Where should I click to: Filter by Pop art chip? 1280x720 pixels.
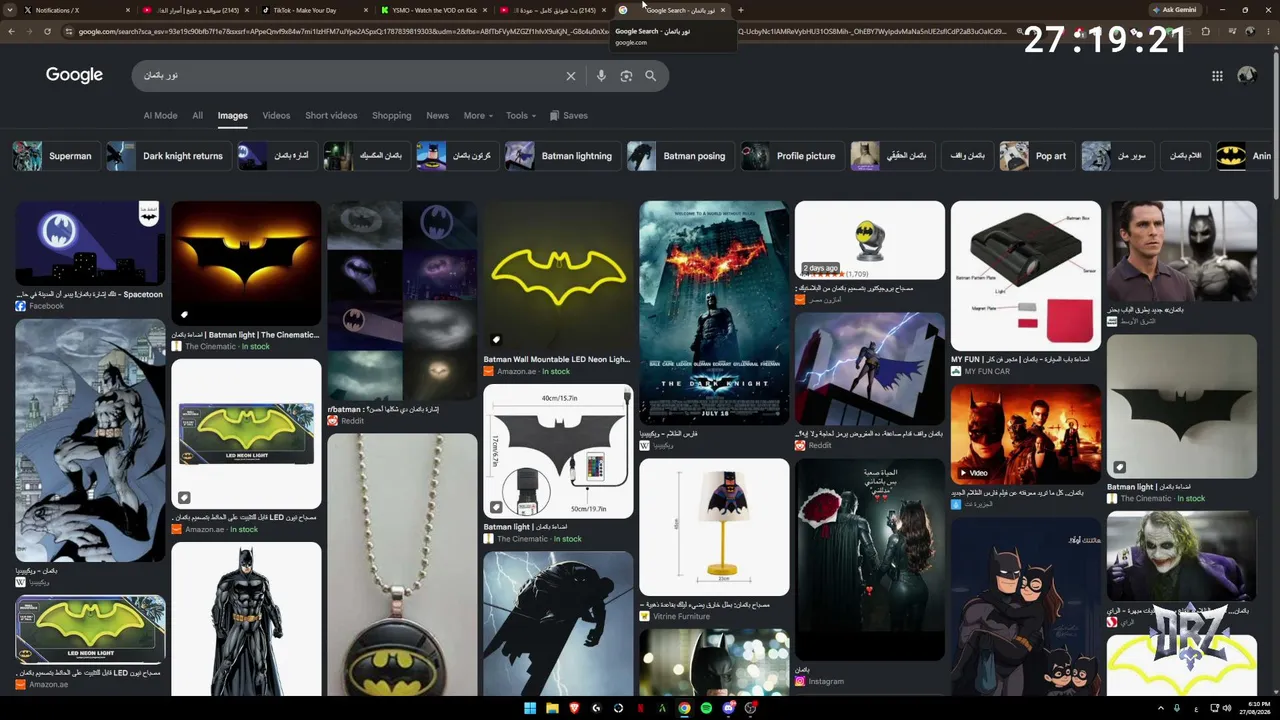(1036, 156)
